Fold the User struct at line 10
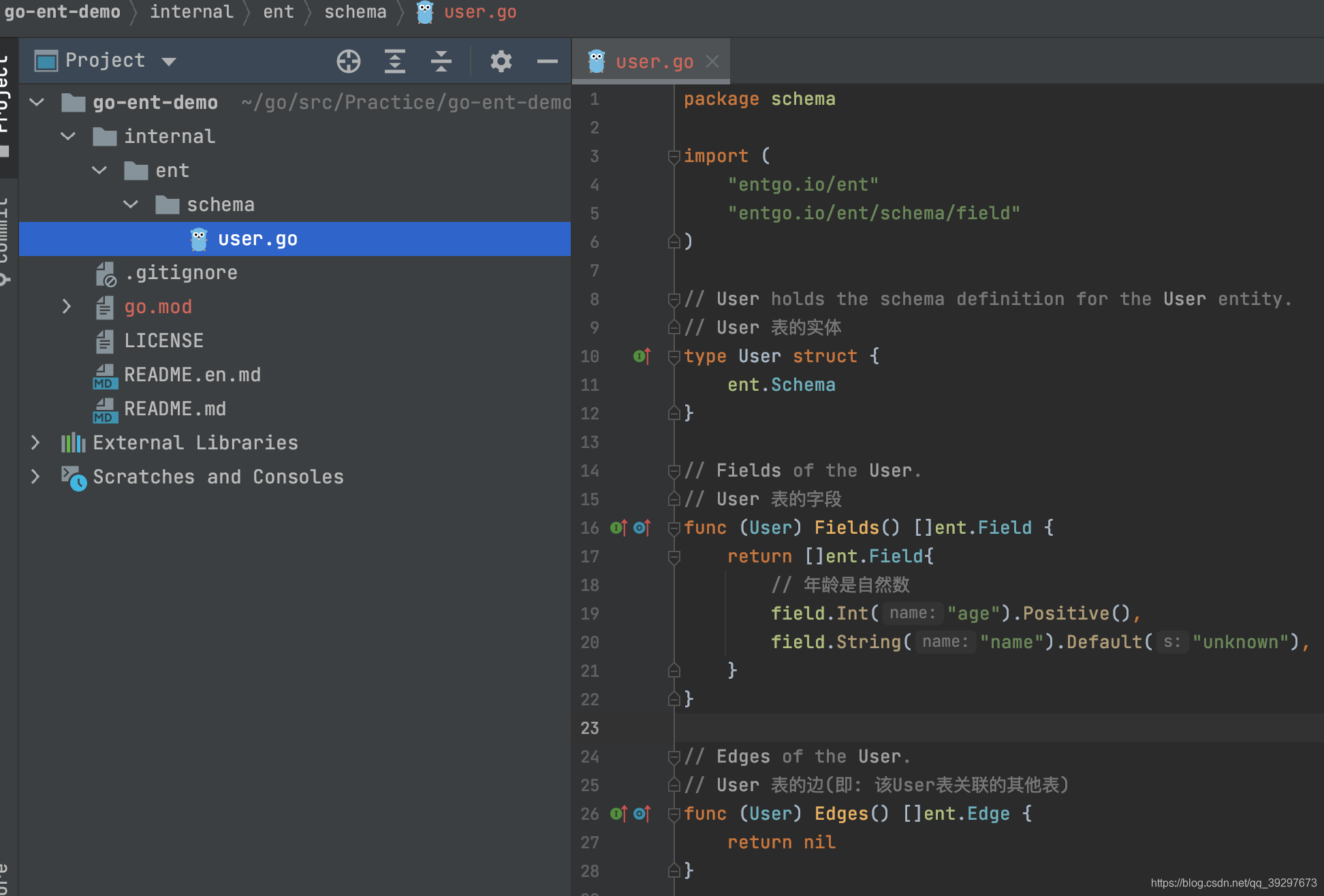This screenshot has width=1324, height=896. pos(674,357)
